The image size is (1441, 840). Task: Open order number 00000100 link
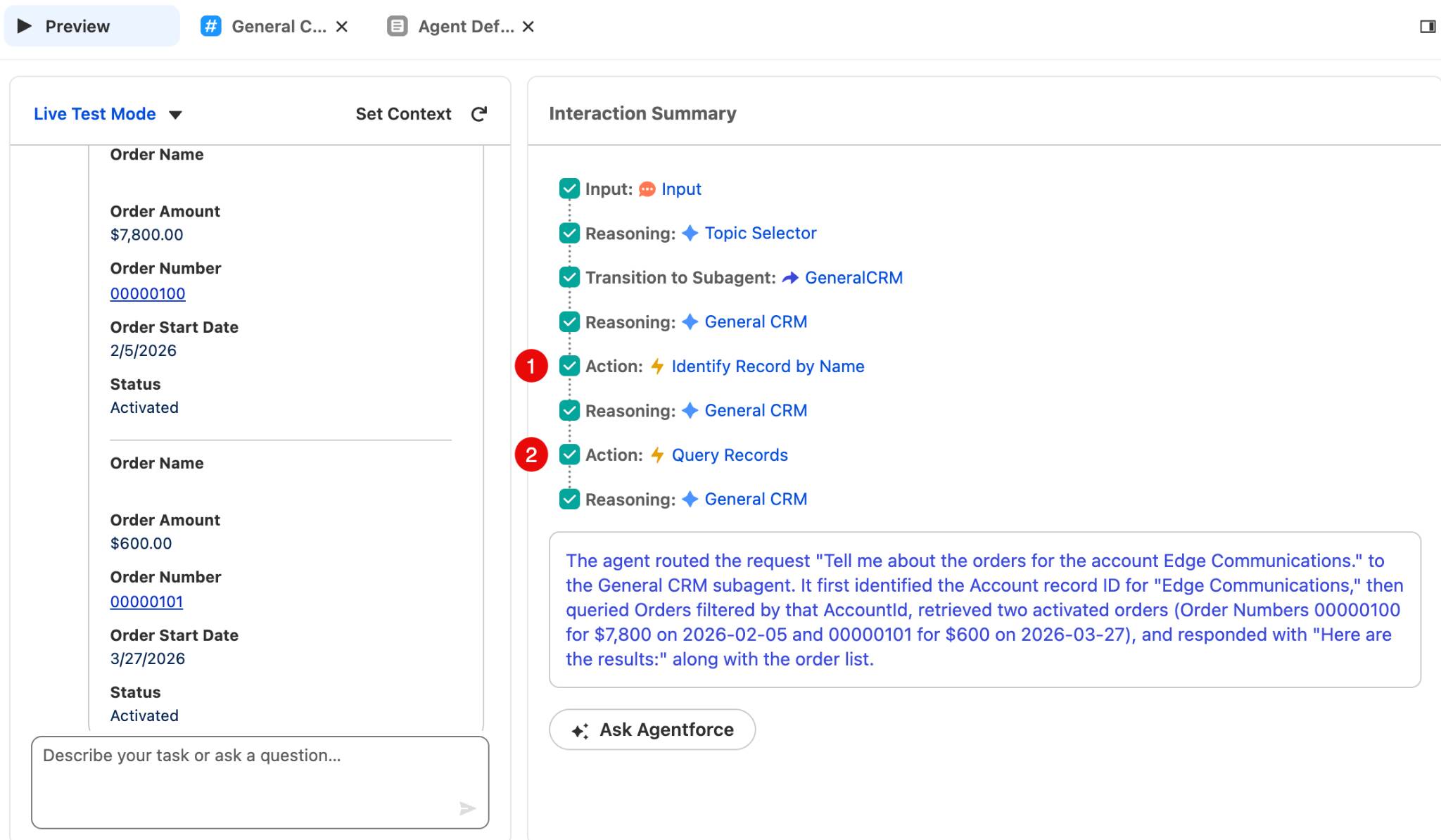(x=148, y=293)
